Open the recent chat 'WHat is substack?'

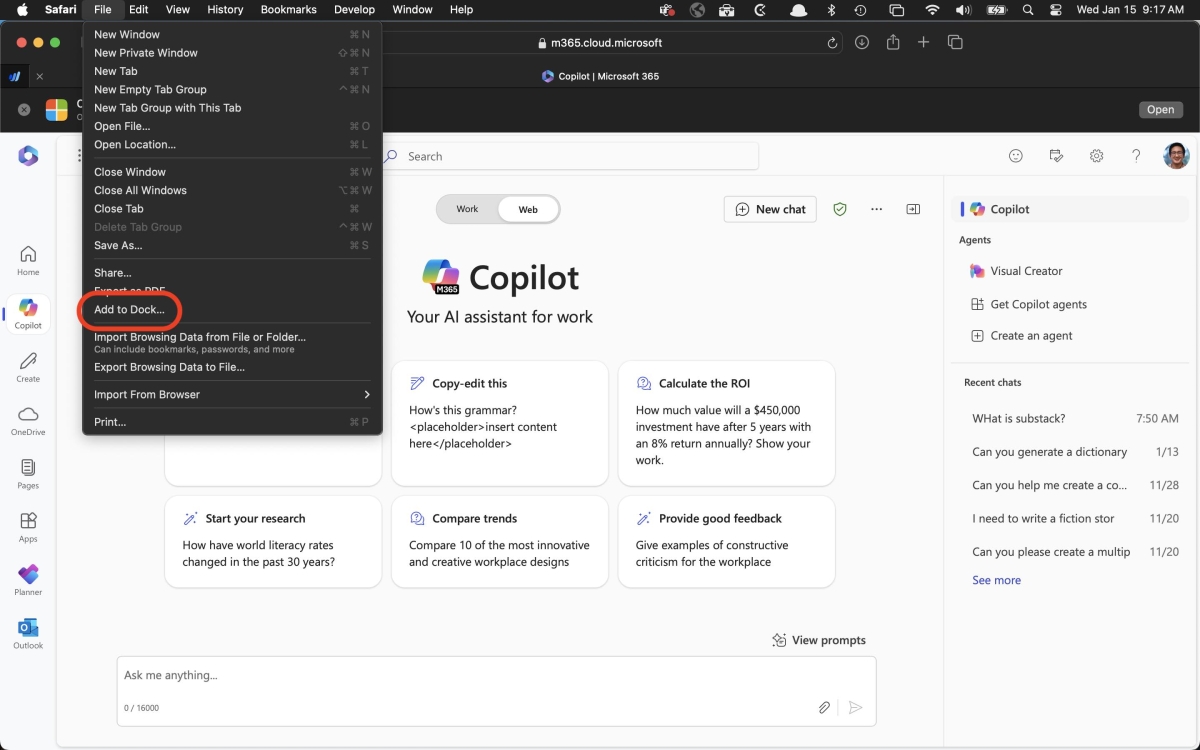coord(1075,419)
